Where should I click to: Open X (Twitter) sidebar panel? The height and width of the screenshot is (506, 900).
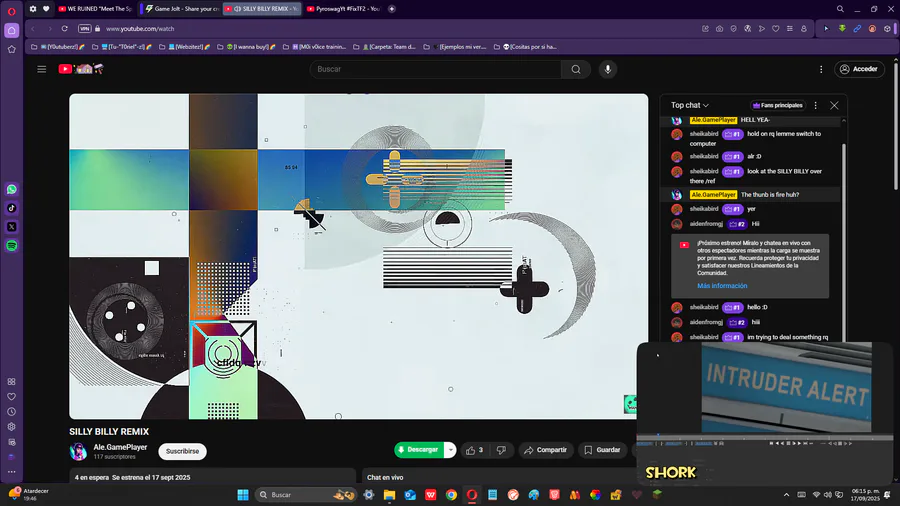(x=11, y=227)
